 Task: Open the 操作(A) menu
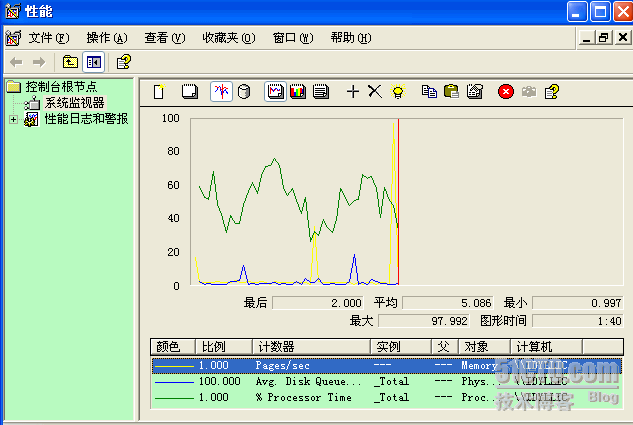coord(107,38)
